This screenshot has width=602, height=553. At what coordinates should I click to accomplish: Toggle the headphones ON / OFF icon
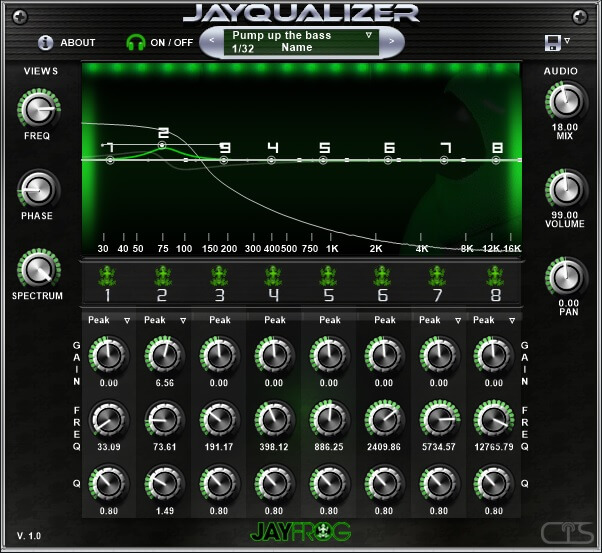tap(136, 42)
